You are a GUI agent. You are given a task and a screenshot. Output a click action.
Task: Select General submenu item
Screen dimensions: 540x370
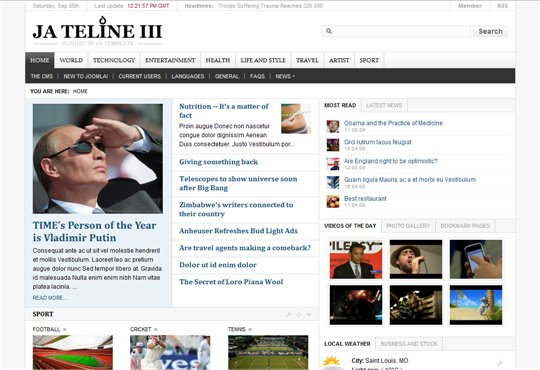227,76
